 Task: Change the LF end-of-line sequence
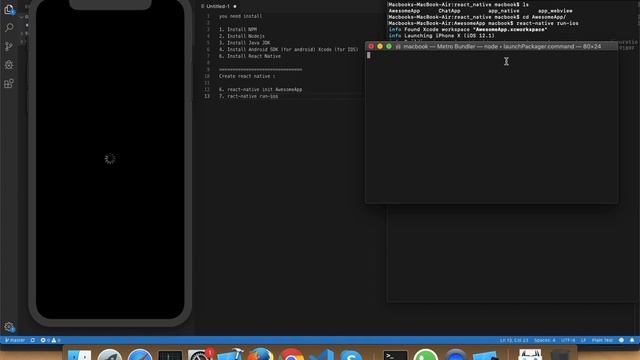coord(583,340)
